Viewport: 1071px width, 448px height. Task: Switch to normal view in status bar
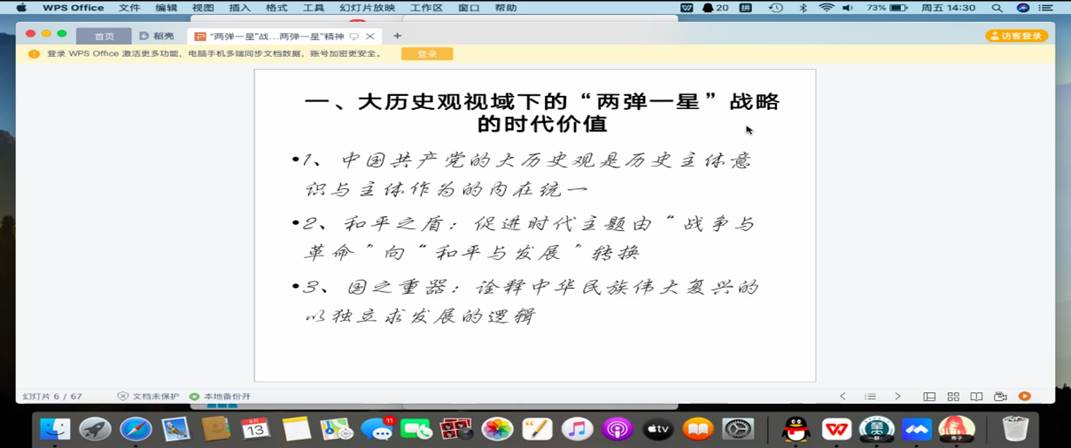[931, 396]
